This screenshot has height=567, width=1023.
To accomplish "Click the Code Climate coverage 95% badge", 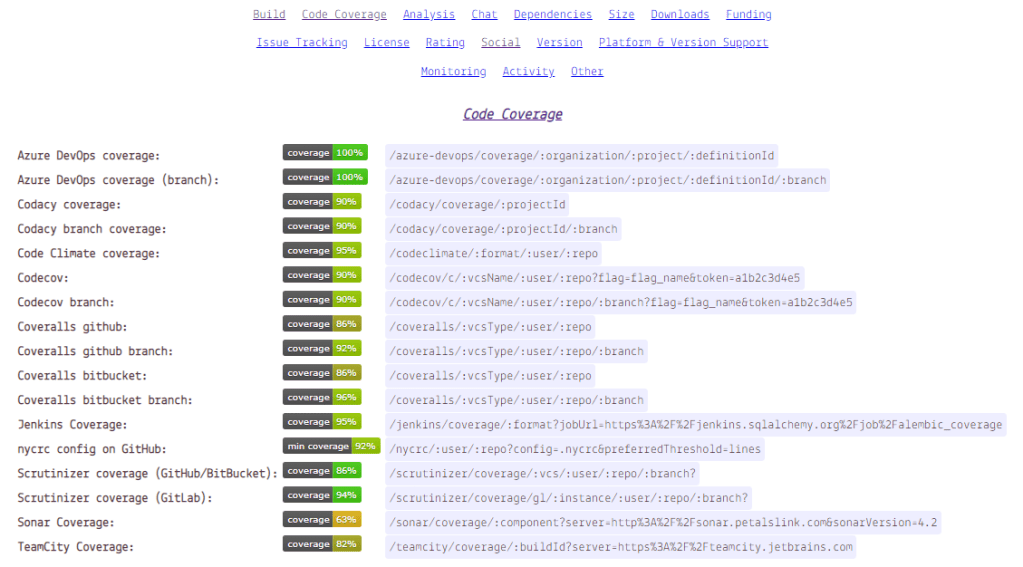I will 321,251.
